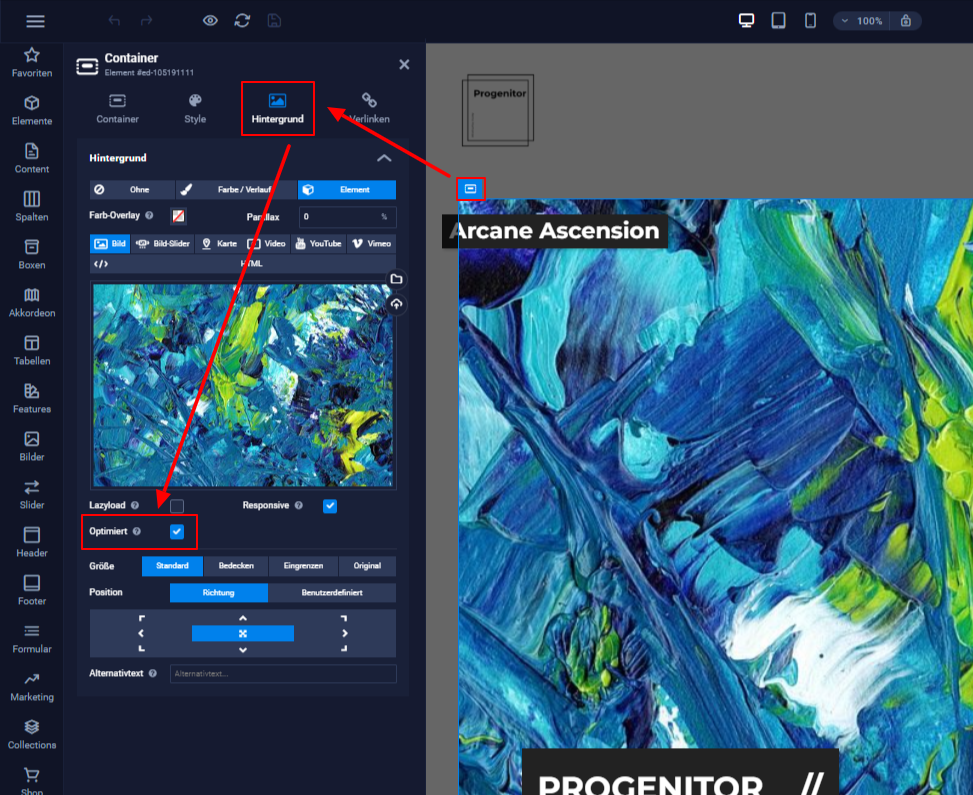Click the background image thumbnail
The width and height of the screenshot is (973, 795).
click(243, 385)
